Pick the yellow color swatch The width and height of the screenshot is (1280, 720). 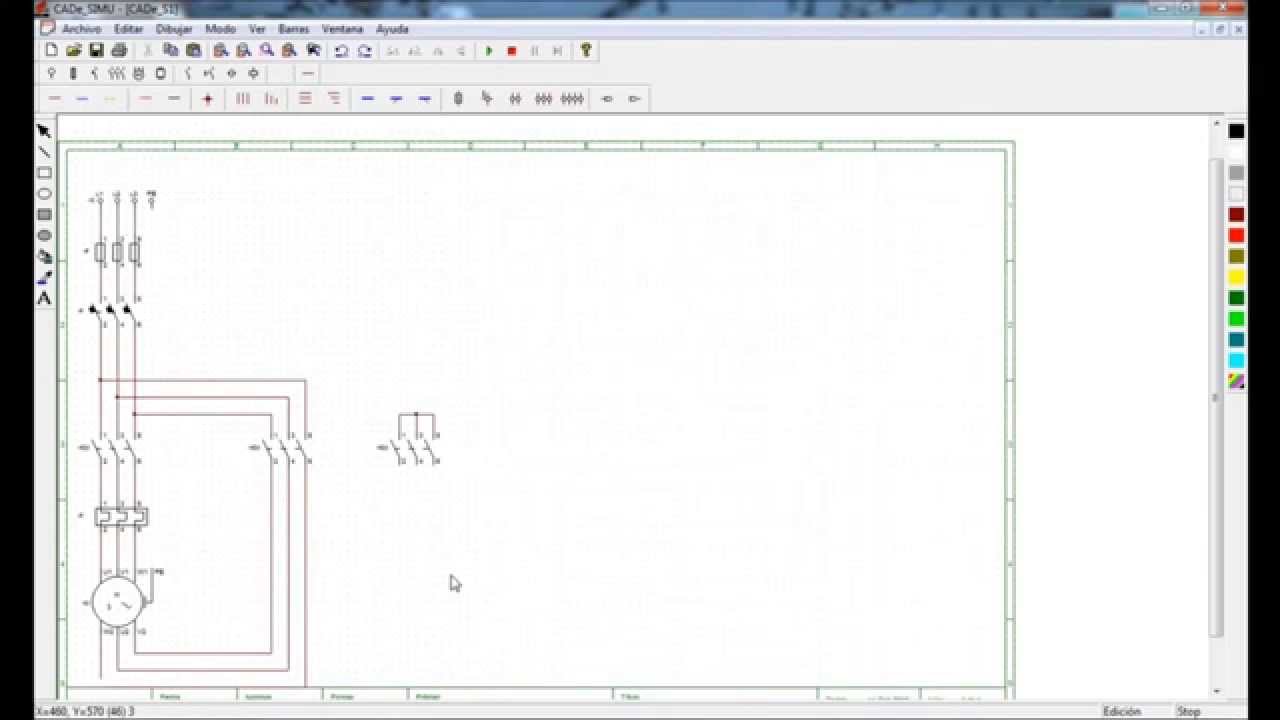pos(1237,278)
